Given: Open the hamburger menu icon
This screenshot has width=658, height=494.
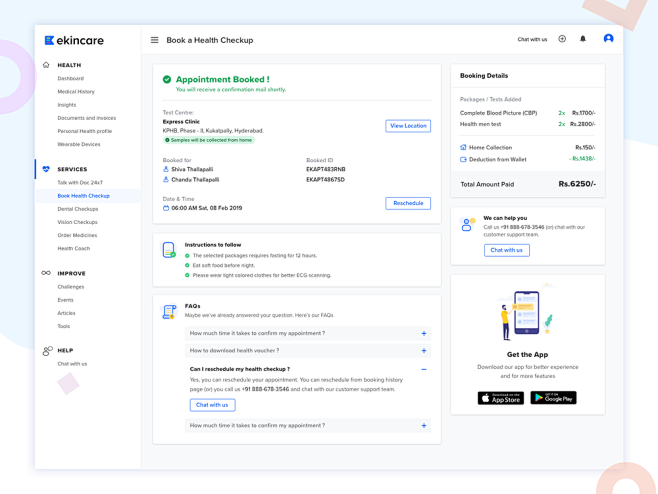Looking at the screenshot, I should click(154, 40).
